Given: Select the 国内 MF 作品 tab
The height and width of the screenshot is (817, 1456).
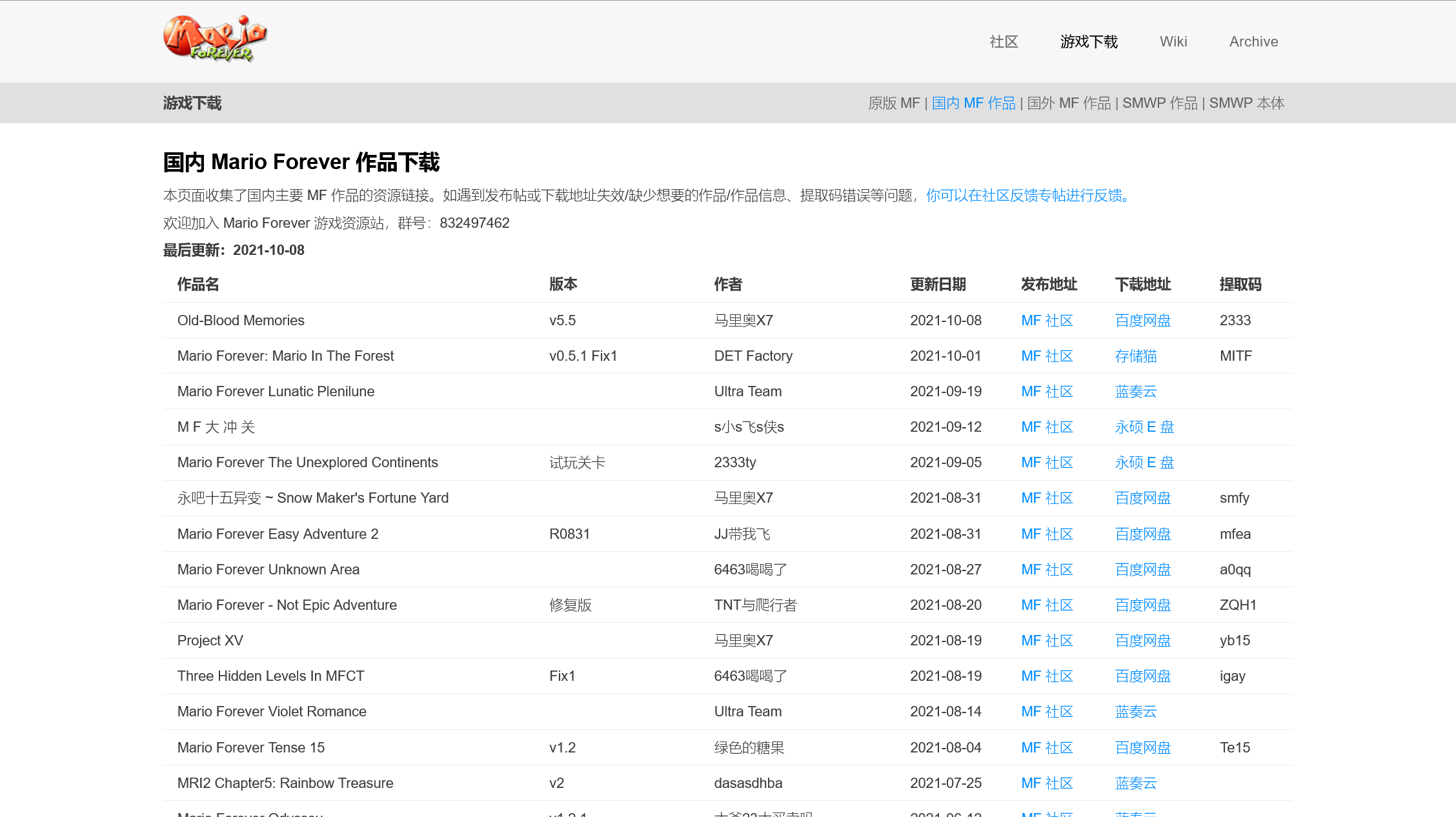Looking at the screenshot, I should (x=973, y=103).
